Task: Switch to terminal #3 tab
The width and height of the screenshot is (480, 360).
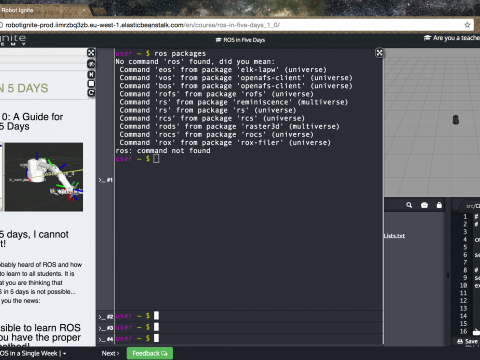Action: (106, 328)
